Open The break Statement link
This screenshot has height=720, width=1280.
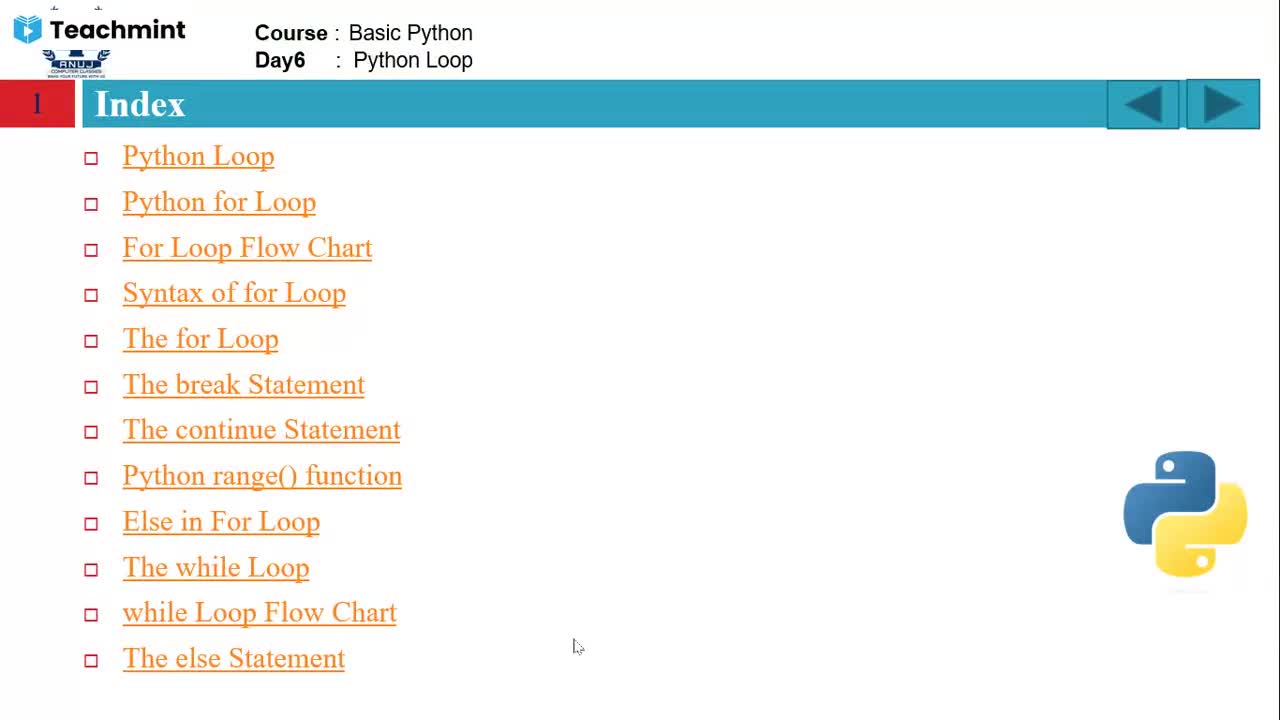(243, 385)
